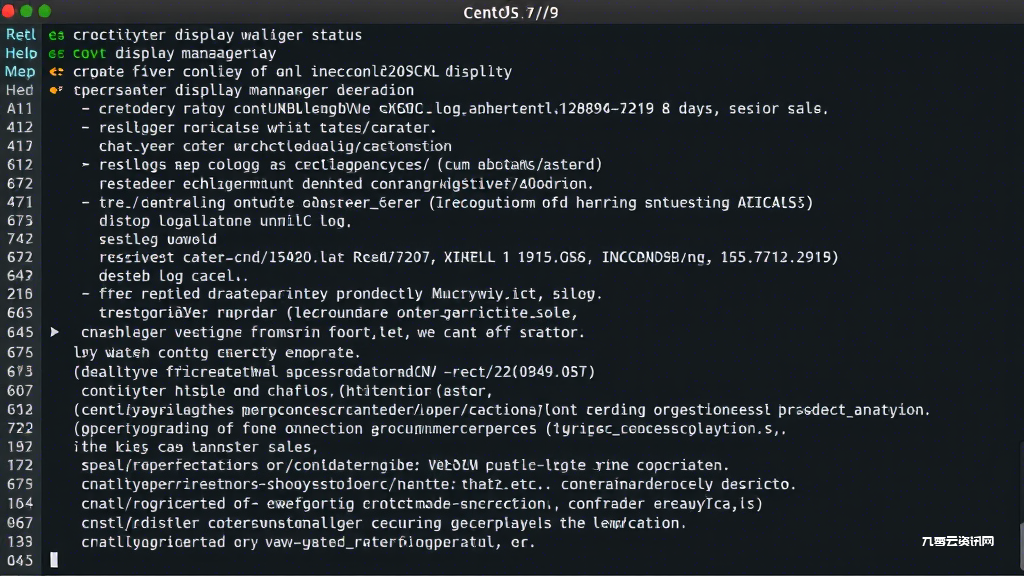Click the 'covt' green command text
The width and height of the screenshot is (1024, 576).
pos(89,54)
